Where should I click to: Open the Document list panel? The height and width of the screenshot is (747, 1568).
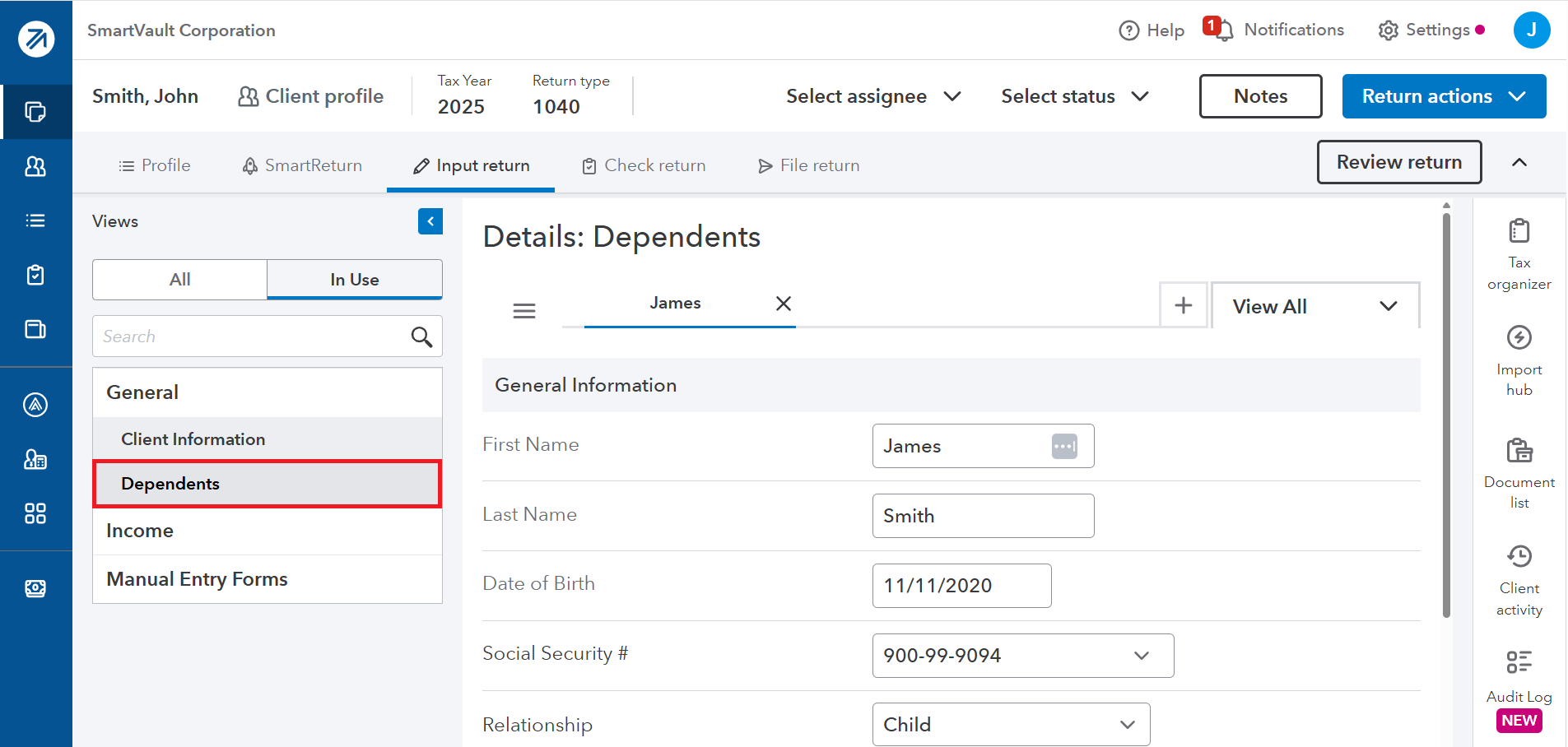tap(1519, 474)
